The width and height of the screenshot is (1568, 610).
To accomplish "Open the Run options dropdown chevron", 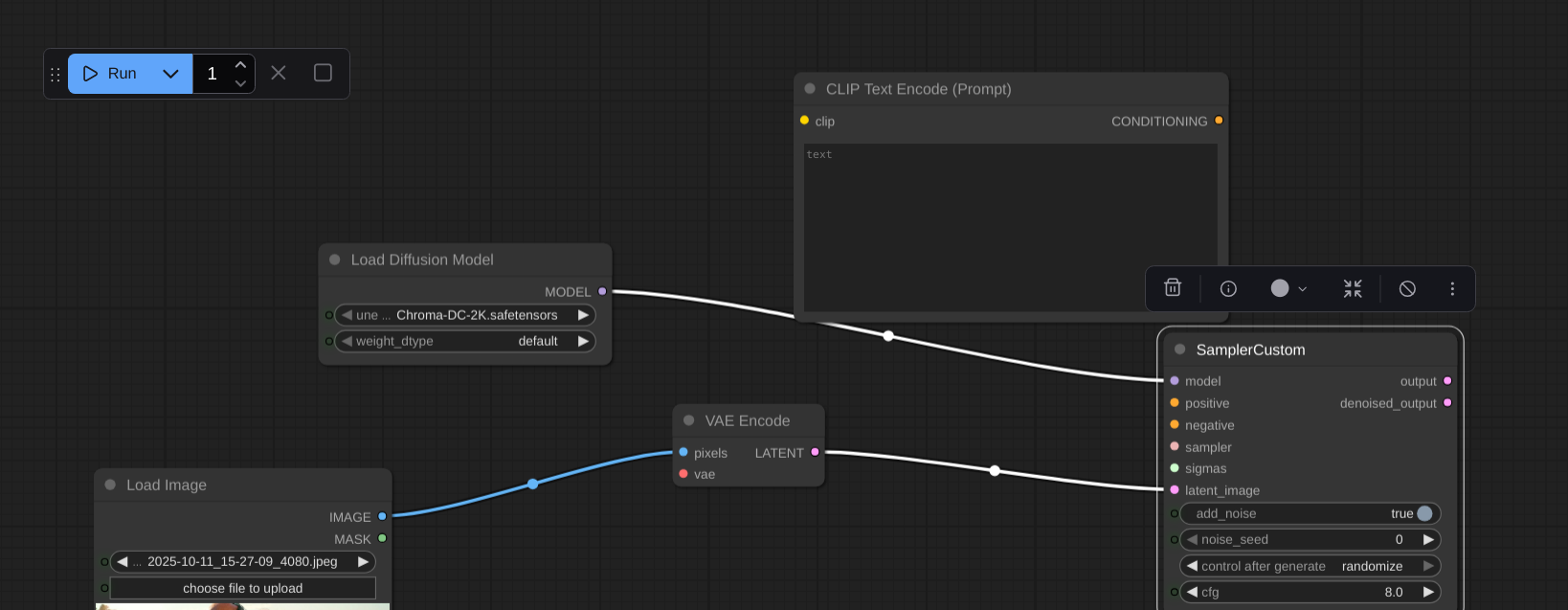I will pos(170,74).
